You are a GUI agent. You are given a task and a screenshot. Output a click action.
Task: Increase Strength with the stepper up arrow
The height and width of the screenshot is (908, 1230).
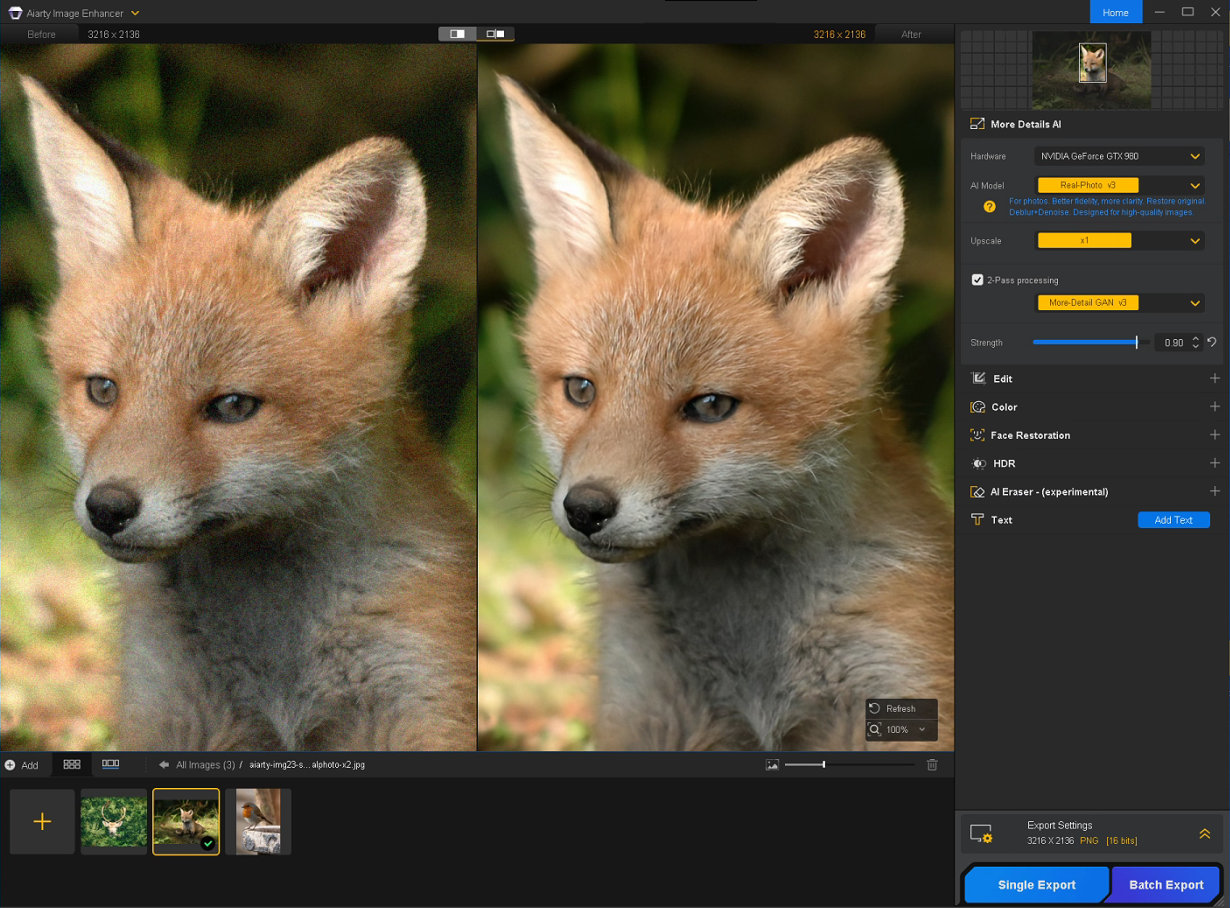pyautogui.click(x=1195, y=338)
